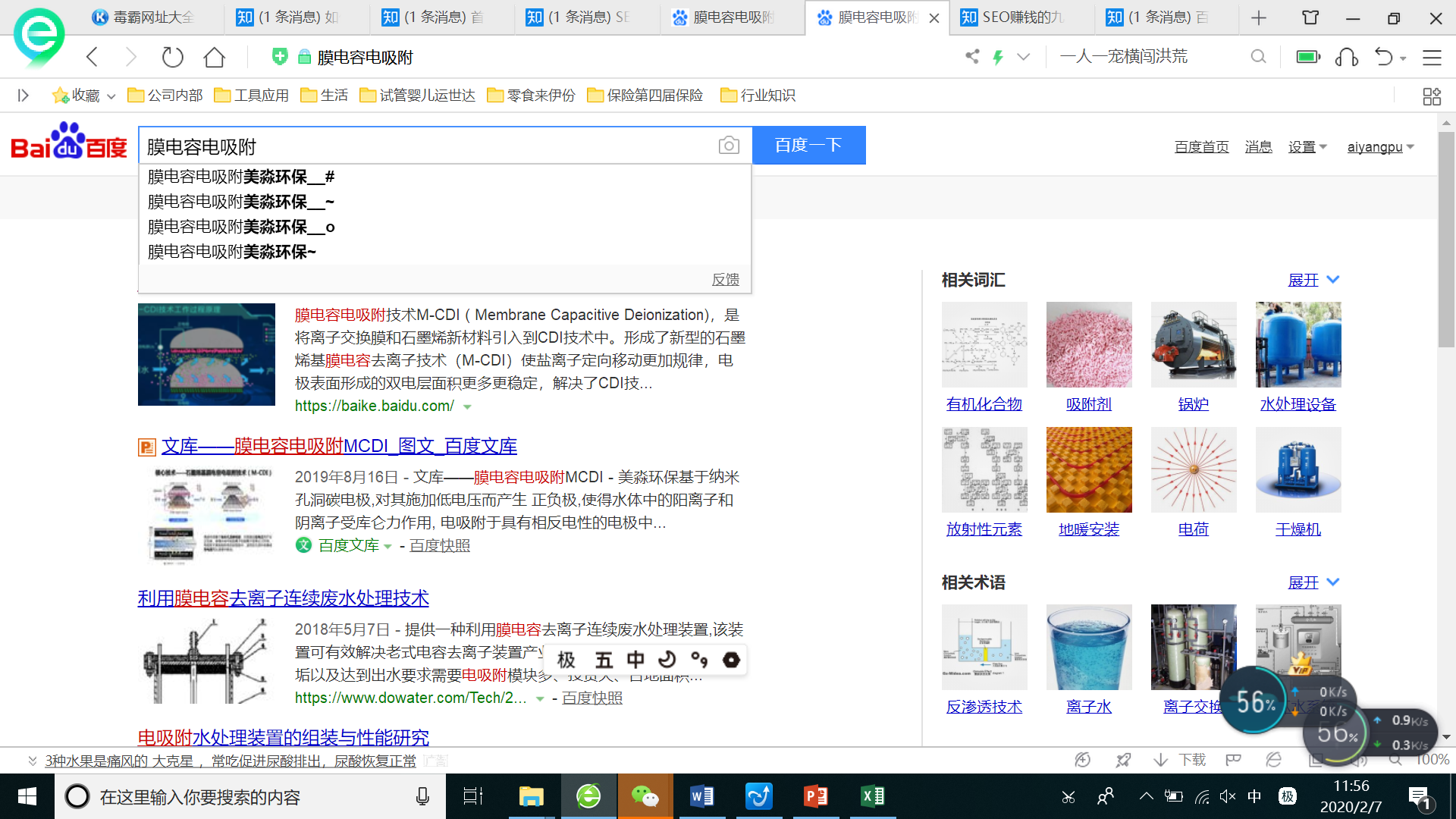The height and width of the screenshot is (819, 1456).
Task: Go back with the browser back arrow
Action: [x=93, y=57]
